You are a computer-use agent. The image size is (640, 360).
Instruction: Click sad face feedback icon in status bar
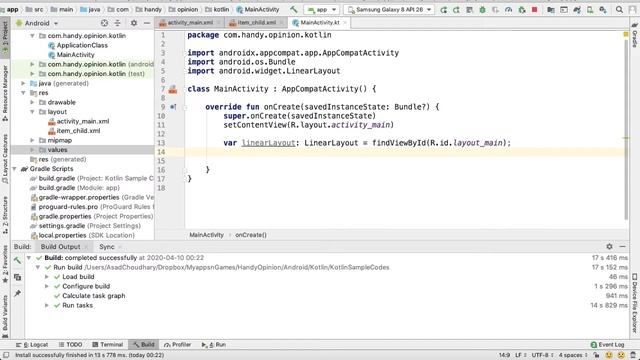(621, 355)
